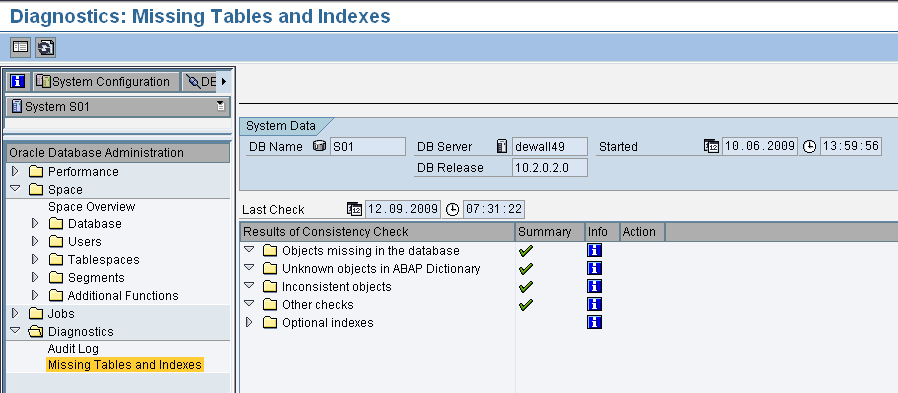Open the partially visible DB tab
Screen dimensions: 898x393
[x=201, y=82]
